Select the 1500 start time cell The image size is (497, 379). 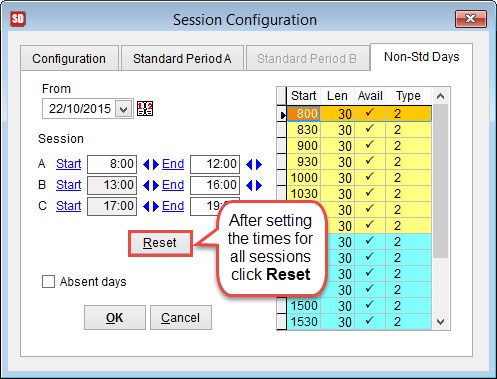pos(304,306)
